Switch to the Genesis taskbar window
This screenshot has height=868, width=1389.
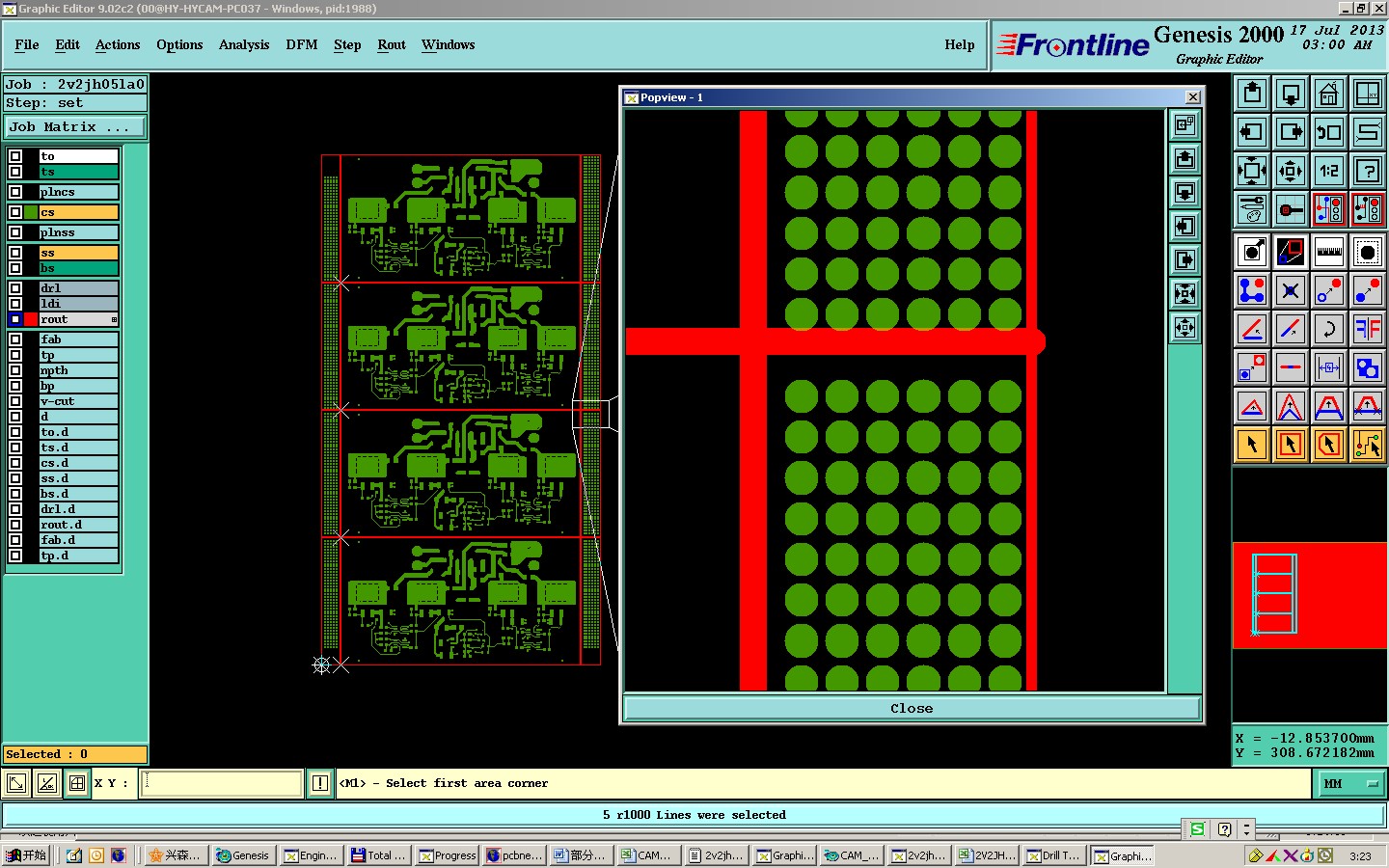pyautogui.click(x=243, y=855)
